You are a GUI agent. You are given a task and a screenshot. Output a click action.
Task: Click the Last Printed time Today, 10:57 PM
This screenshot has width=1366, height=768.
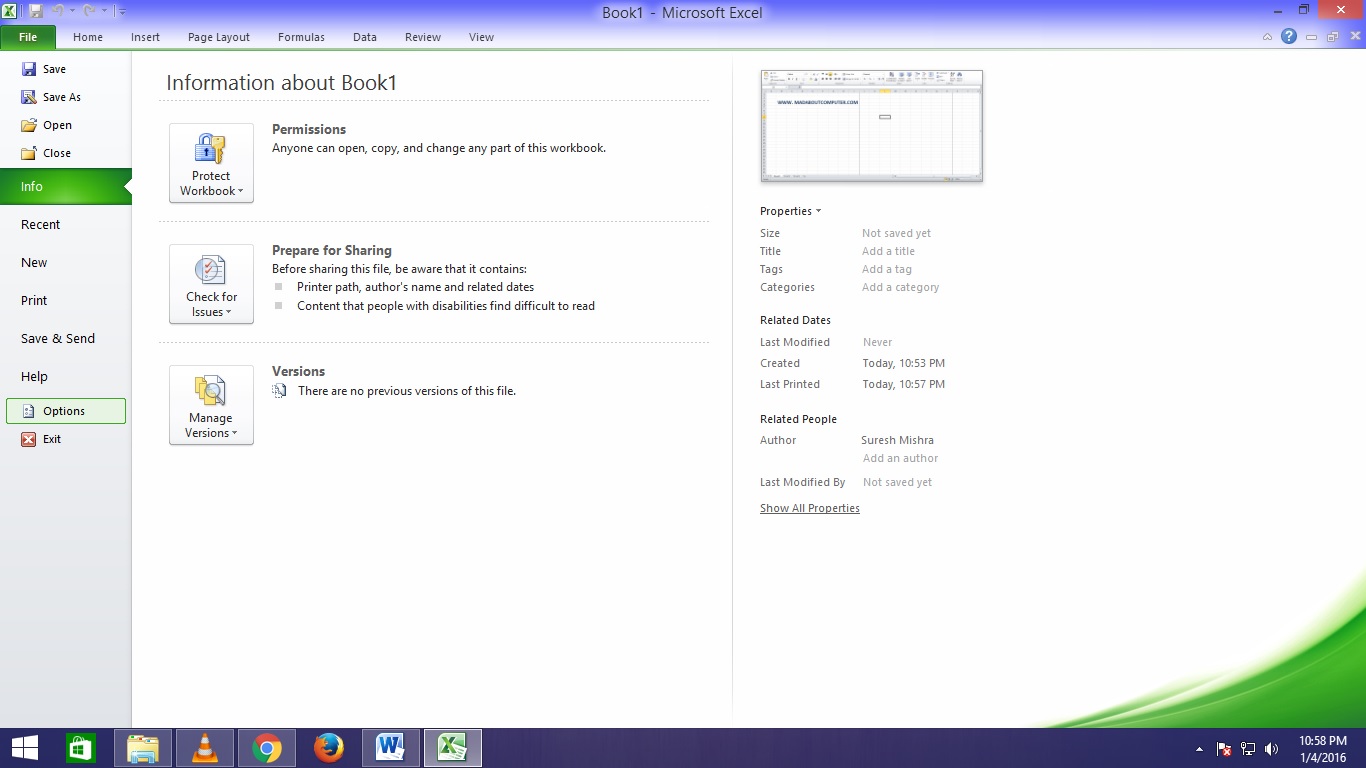click(904, 384)
